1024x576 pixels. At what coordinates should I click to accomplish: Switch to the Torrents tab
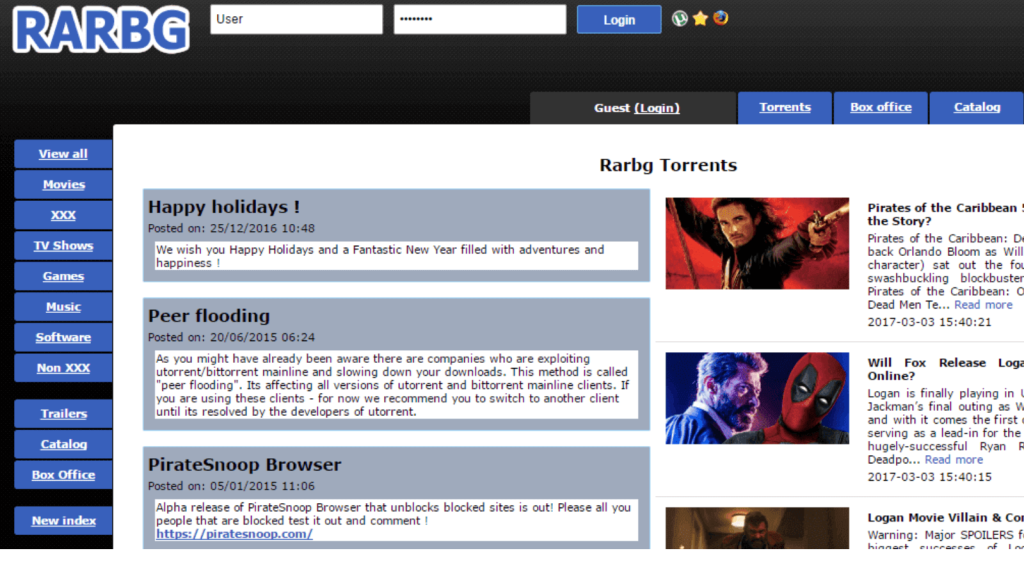click(784, 108)
